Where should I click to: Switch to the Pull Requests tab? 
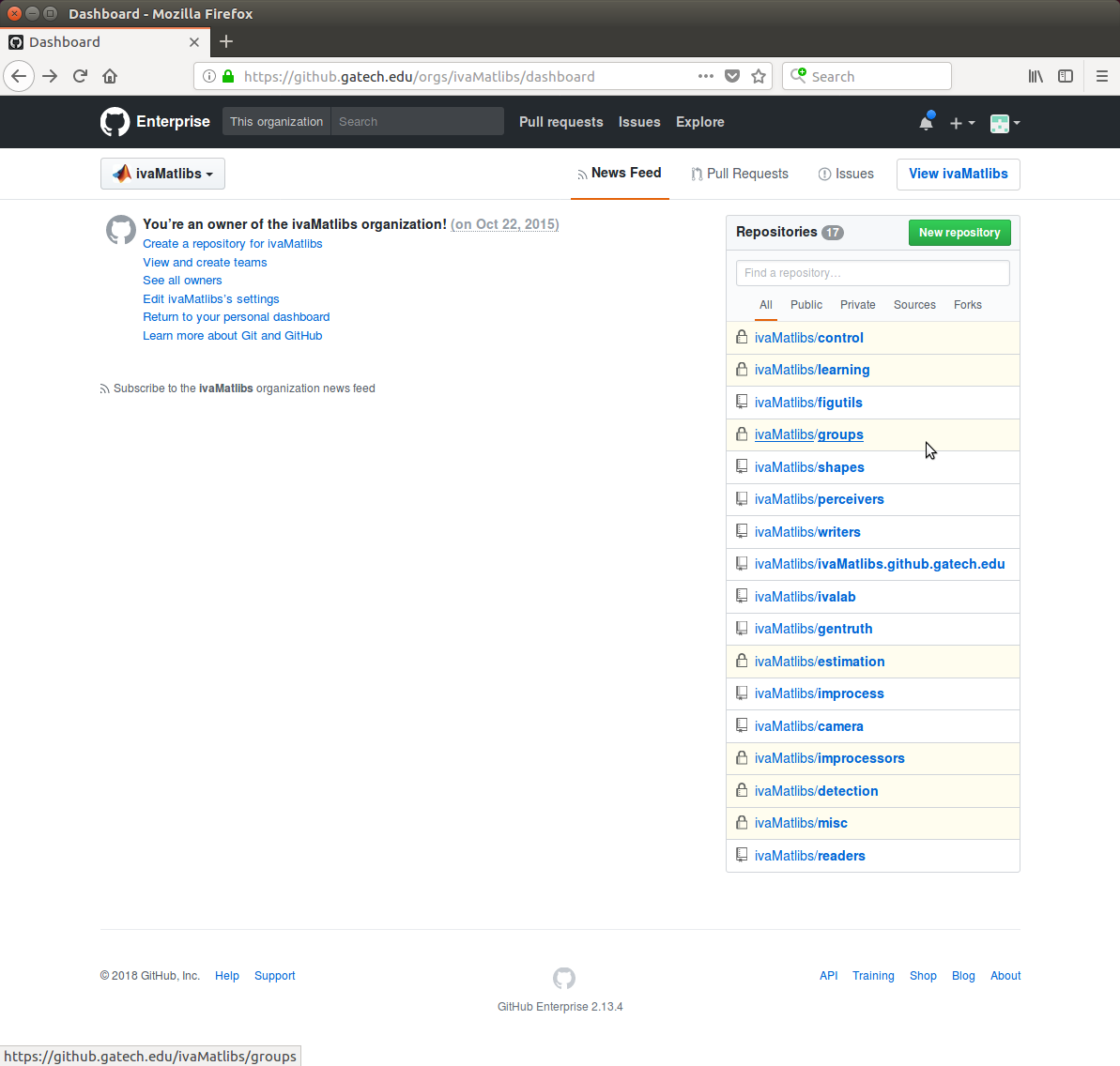click(740, 174)
